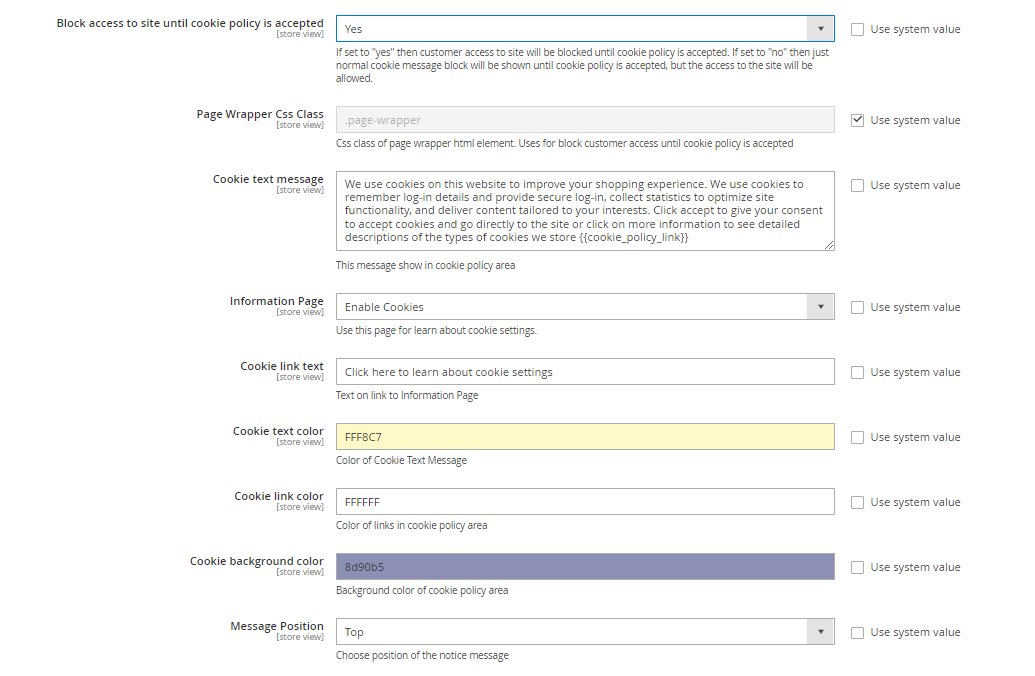Click the Use system value label for Message Position

coord(915,632)
